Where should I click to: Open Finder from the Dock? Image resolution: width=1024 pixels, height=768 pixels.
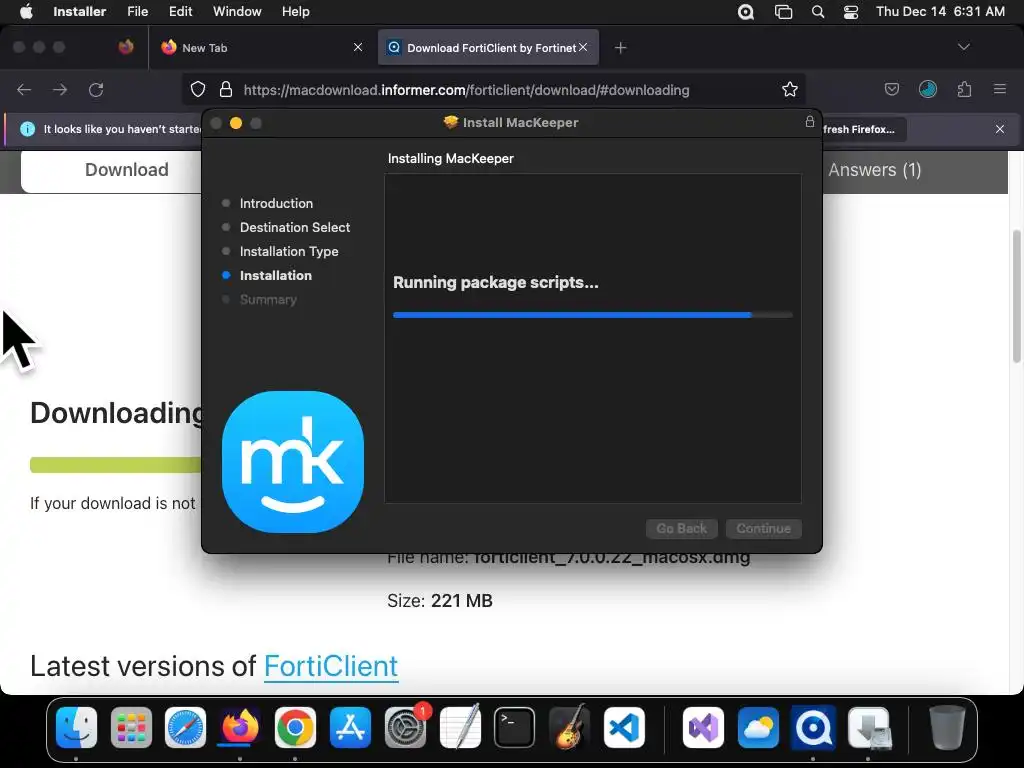76,727
